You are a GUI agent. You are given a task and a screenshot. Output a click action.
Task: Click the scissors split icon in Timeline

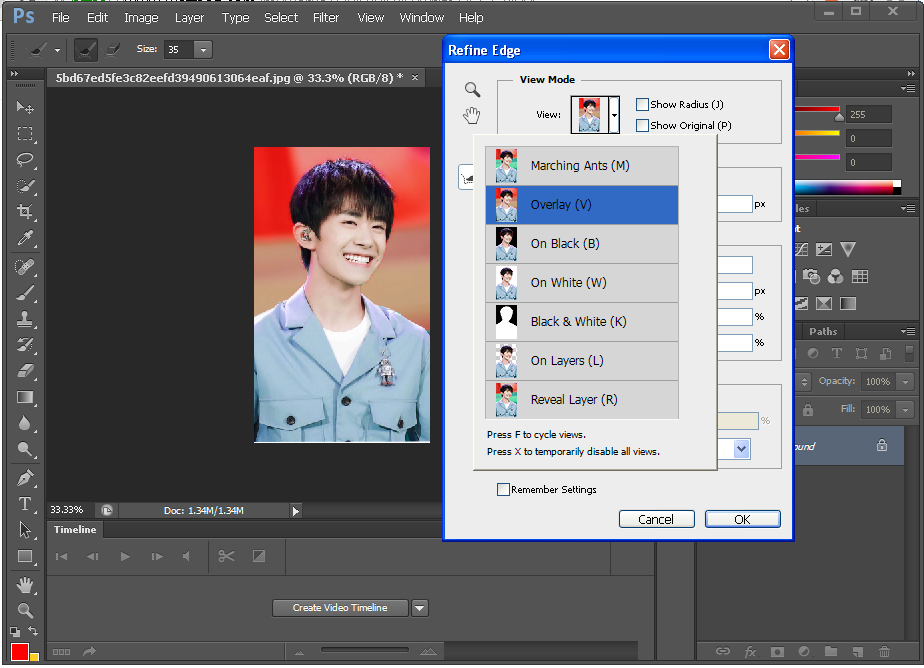(x=226, y=556)
